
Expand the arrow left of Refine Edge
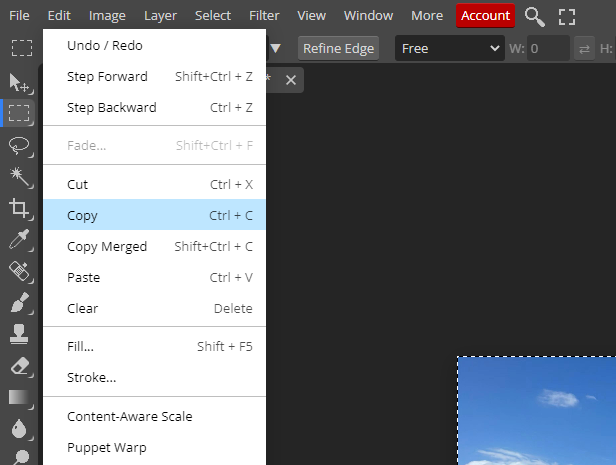coord(276,48)
